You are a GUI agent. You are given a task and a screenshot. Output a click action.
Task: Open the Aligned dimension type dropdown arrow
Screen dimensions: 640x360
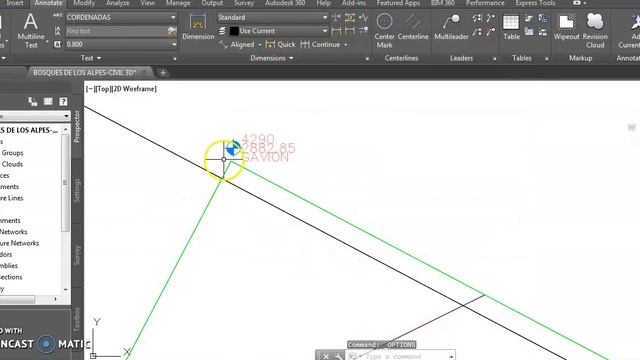[x=260, y=44]
